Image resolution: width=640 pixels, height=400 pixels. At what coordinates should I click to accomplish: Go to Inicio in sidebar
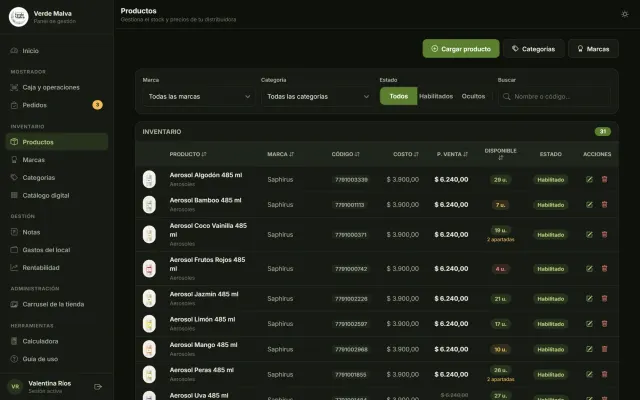coord(57,51)
